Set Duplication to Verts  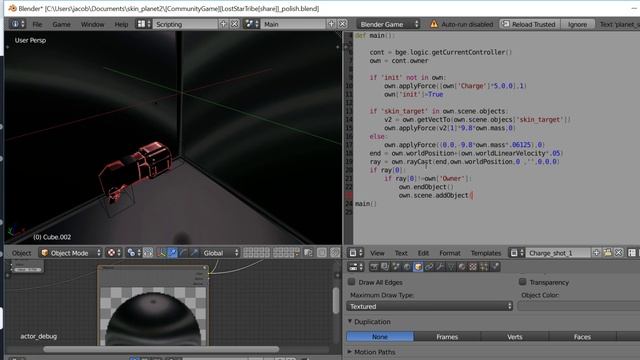pyautogui.click(x=515, y=337)
